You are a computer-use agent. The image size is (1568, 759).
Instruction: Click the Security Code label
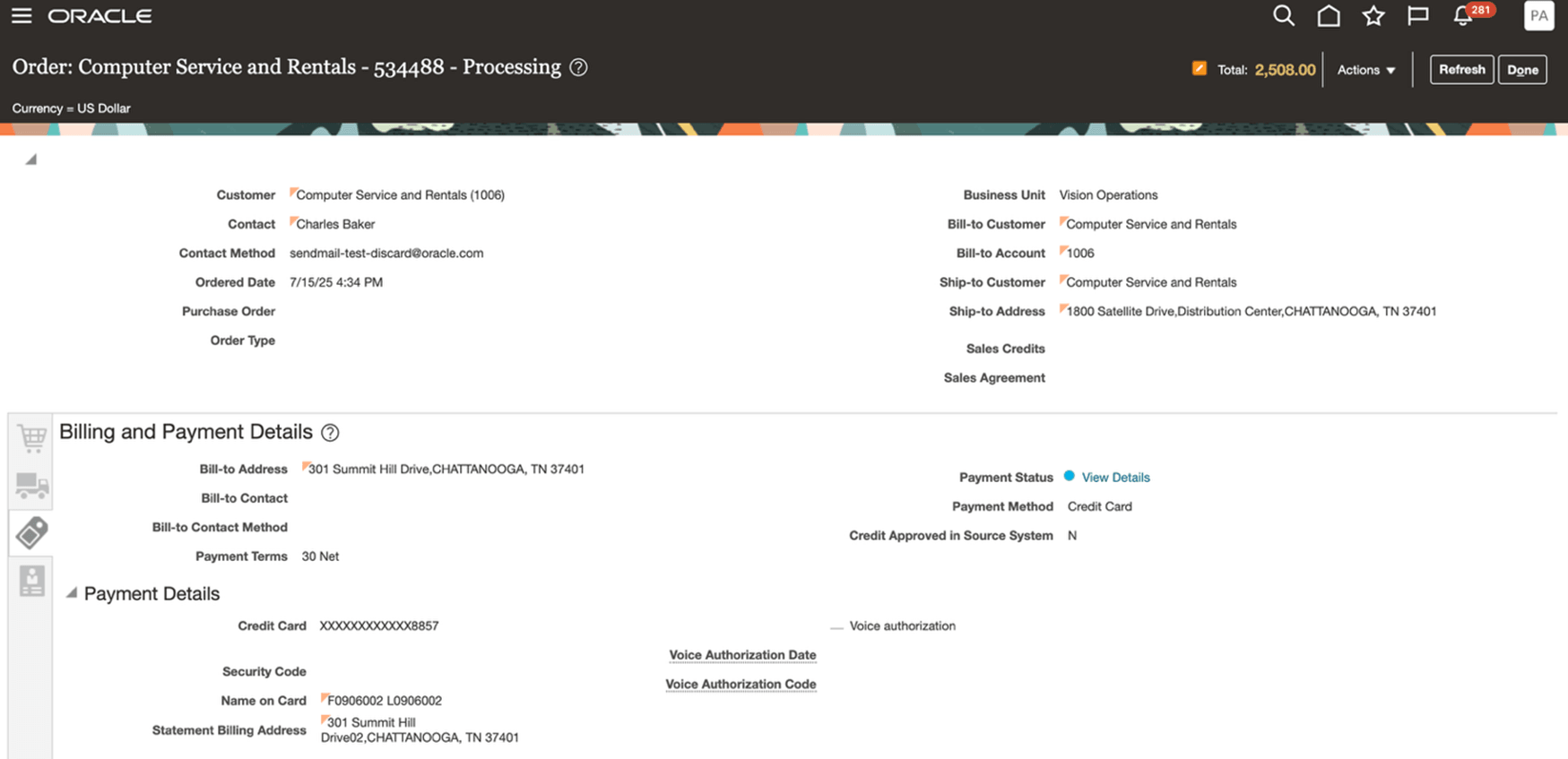tap(264, 672)
